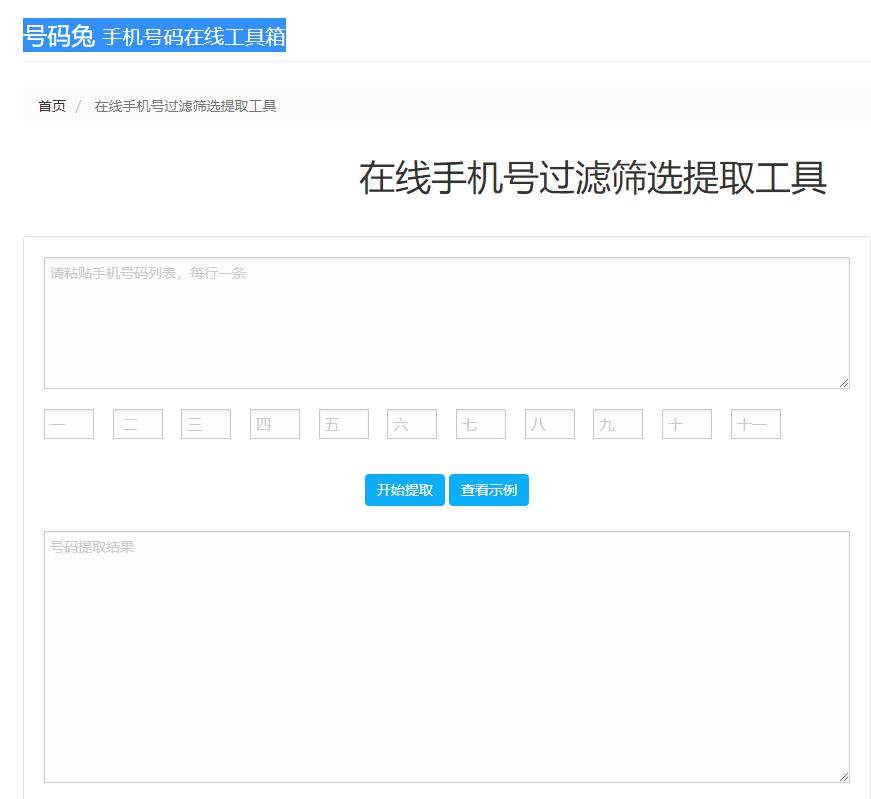Click the 在线手机号过滤筛选提取工具 breadcrumb item

coord(185,106)
